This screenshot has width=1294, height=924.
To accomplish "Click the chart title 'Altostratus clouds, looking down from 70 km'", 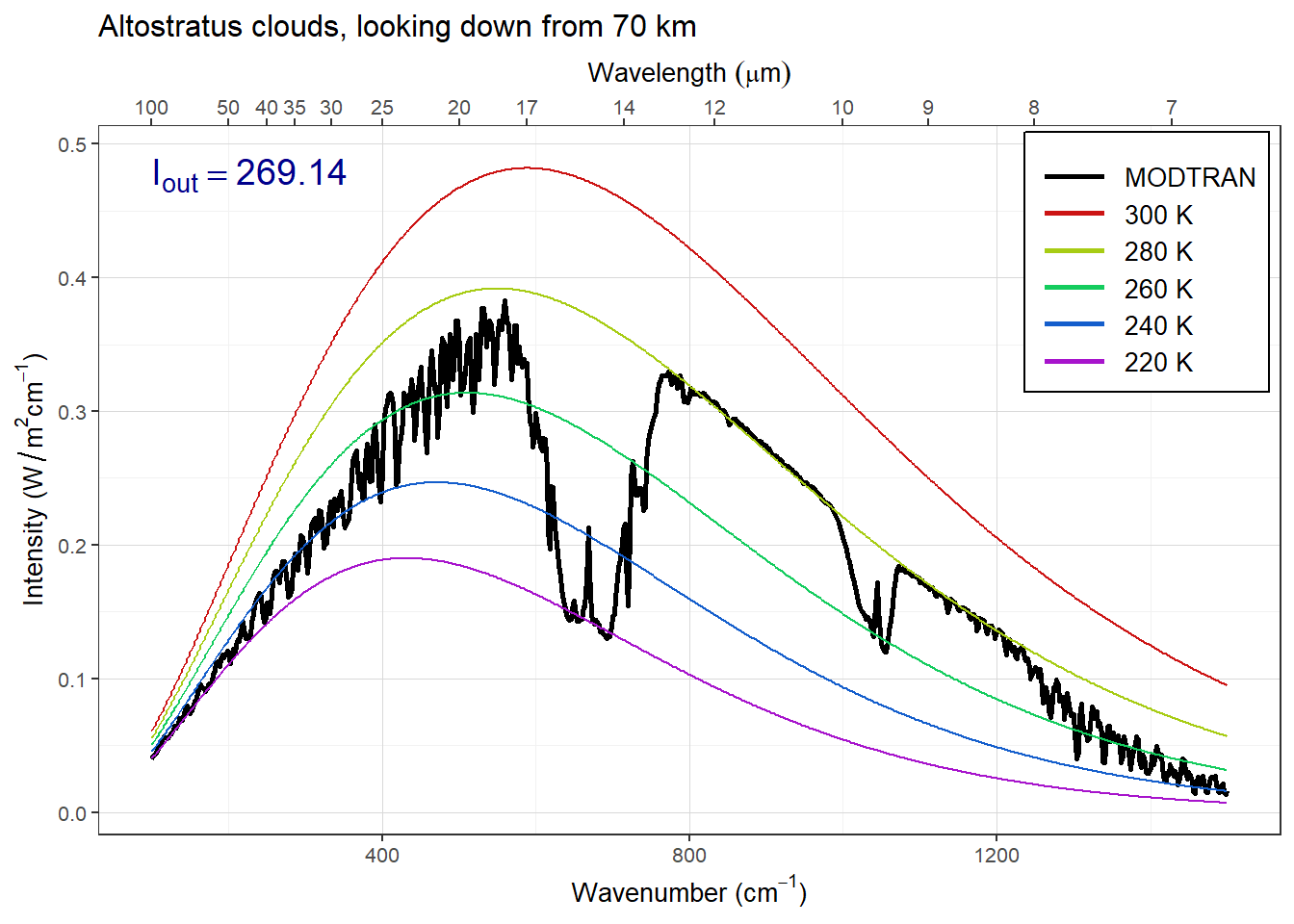I will 397,27.
